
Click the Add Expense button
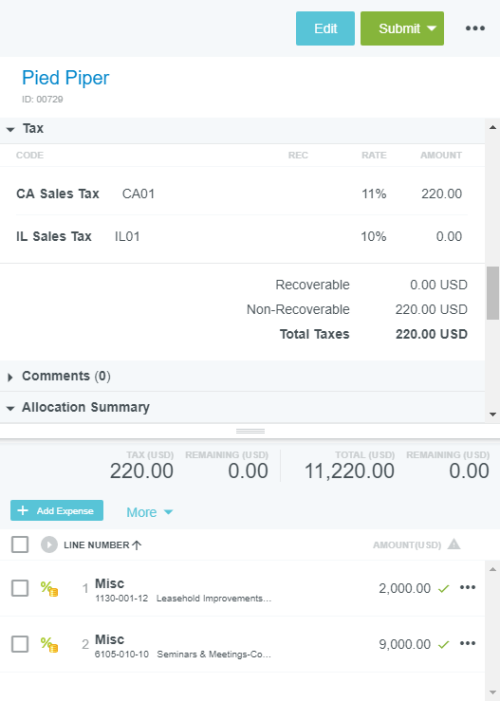57,511
